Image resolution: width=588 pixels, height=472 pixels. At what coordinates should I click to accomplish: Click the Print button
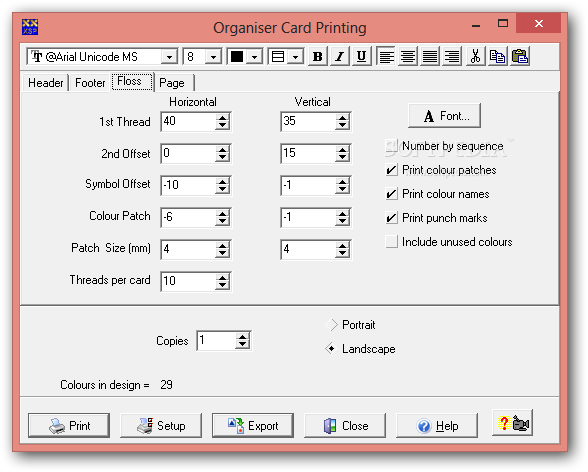pyautogui.click(x=69, y=426)
